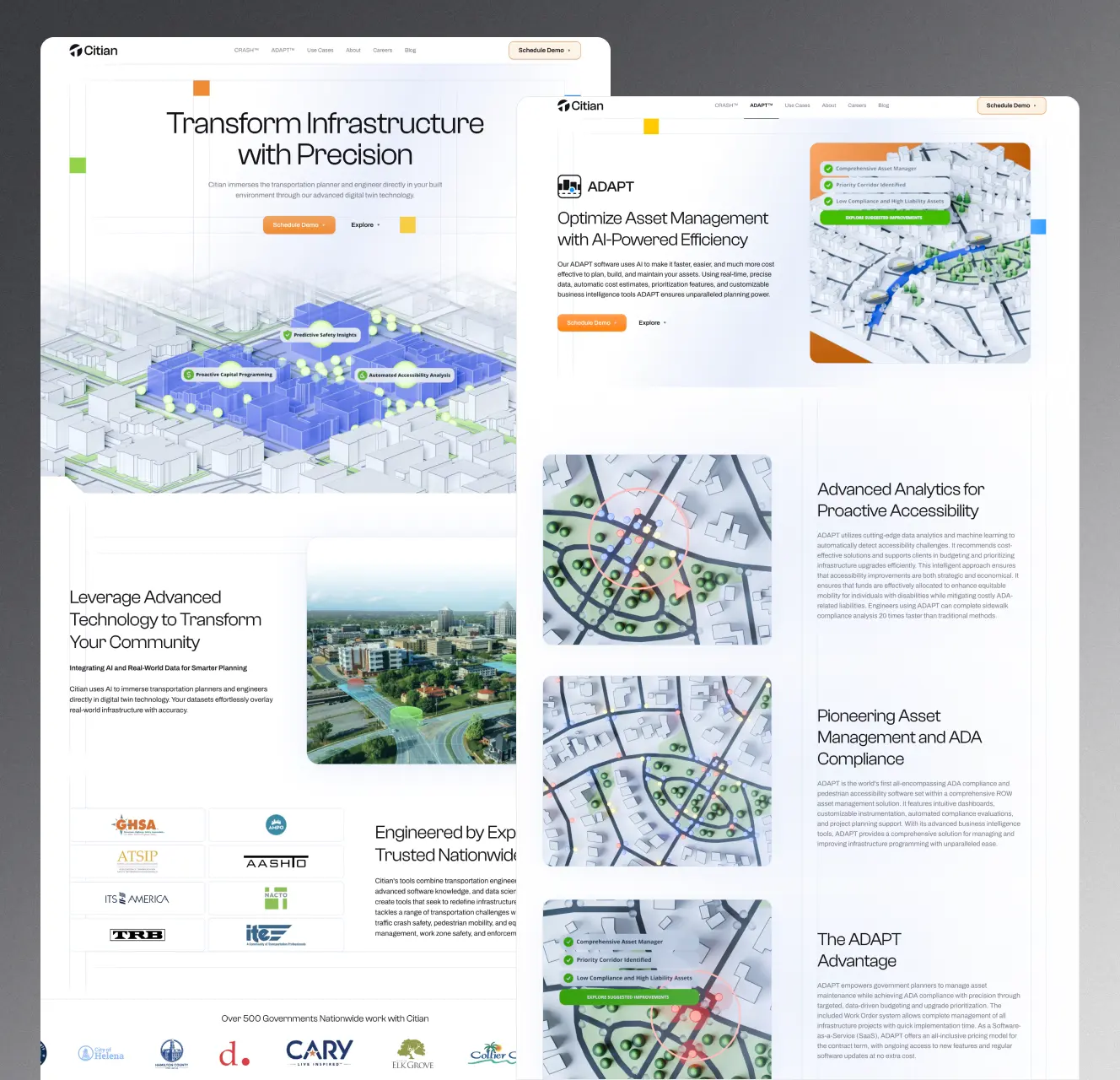
Task: Click Schedule Demo in the left page header
Action: coord(545,51)
